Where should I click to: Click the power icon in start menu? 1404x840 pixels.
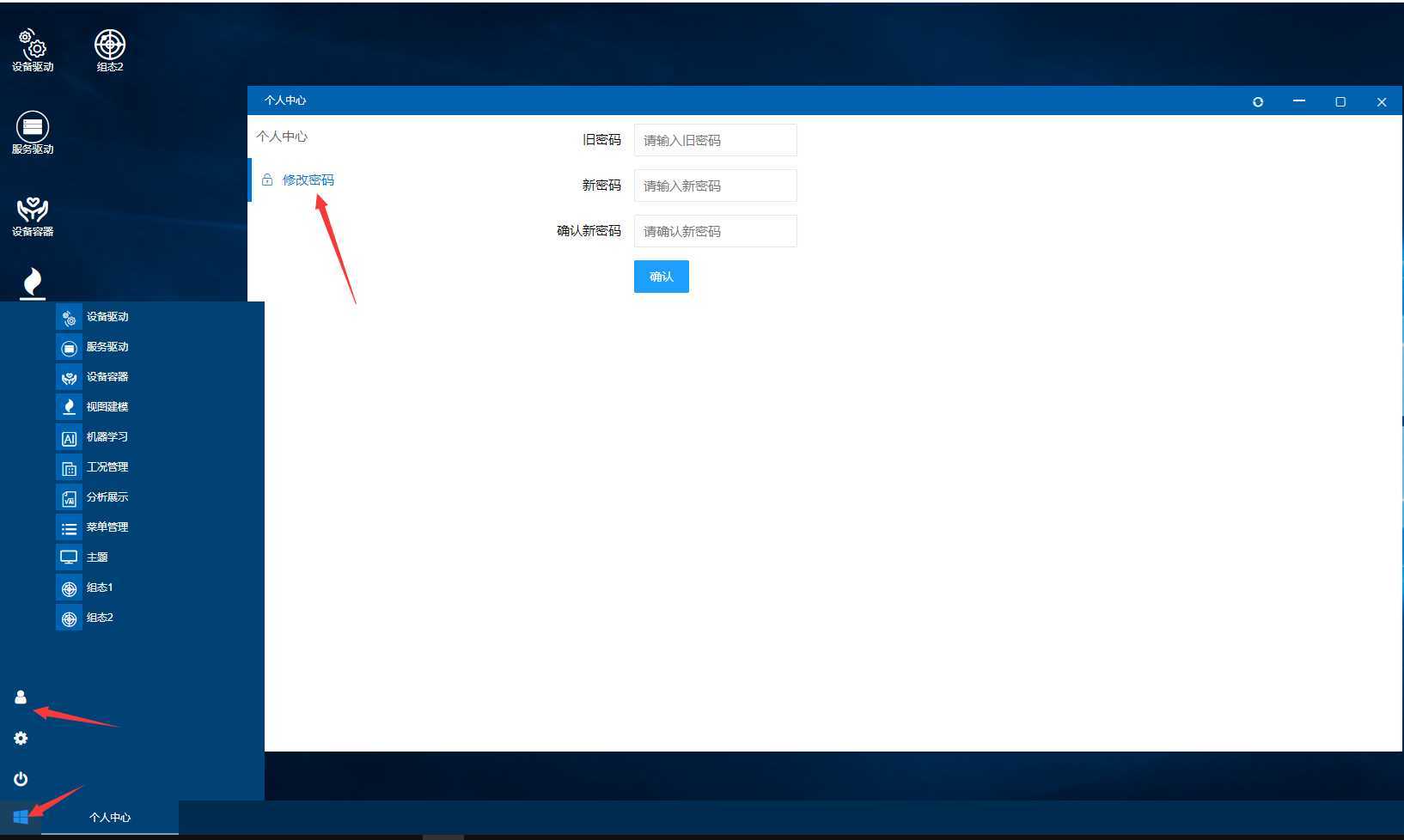point(21,779)
